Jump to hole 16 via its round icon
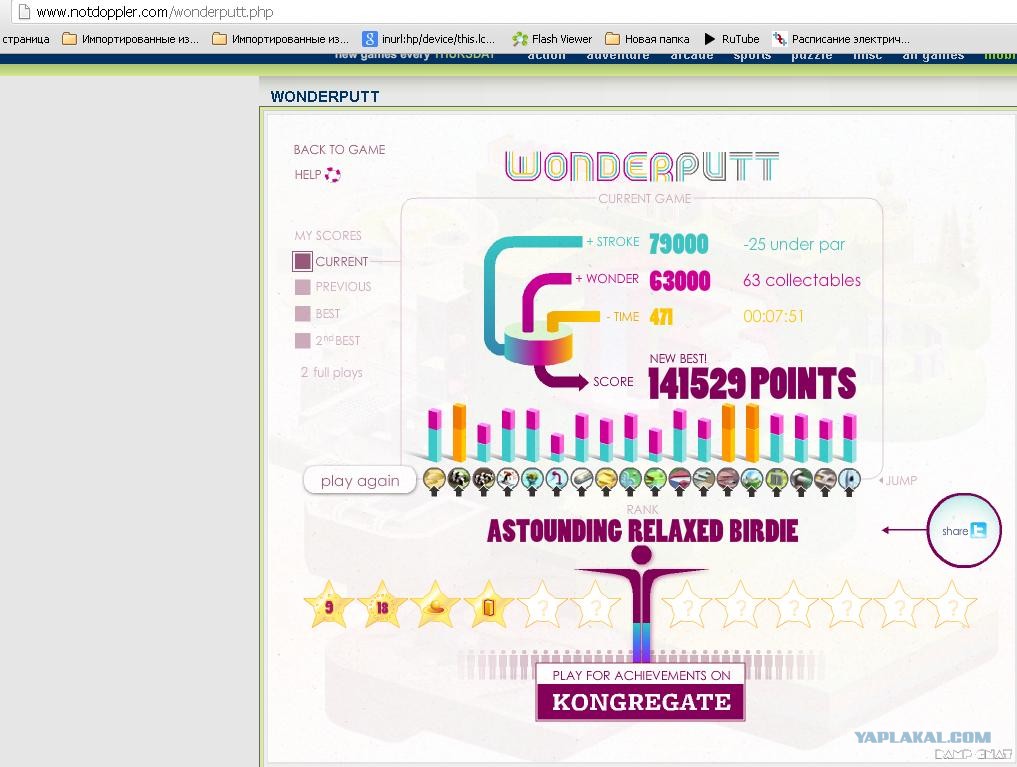 coord(801,479)
